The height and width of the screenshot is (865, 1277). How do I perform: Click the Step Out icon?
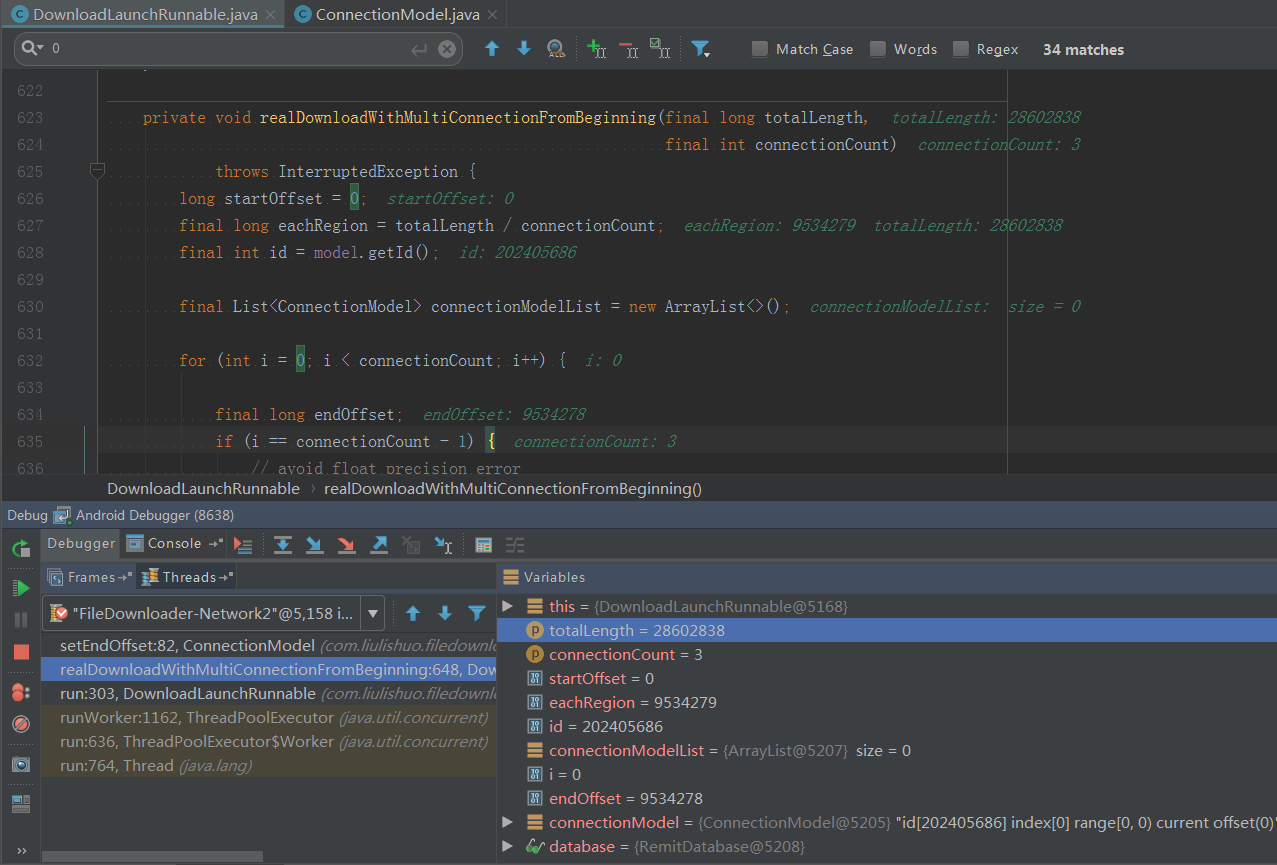tap(379, 544)
